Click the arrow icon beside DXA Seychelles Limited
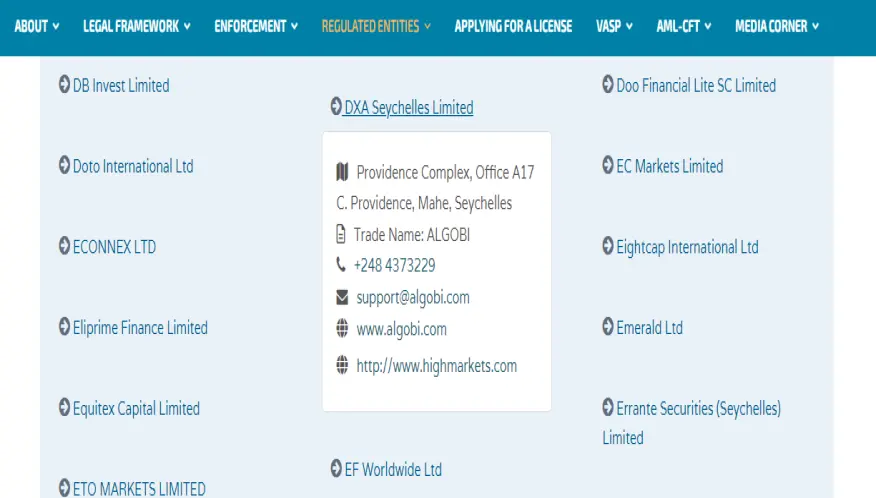The image size is (876, 498). [x=336, y=106]
